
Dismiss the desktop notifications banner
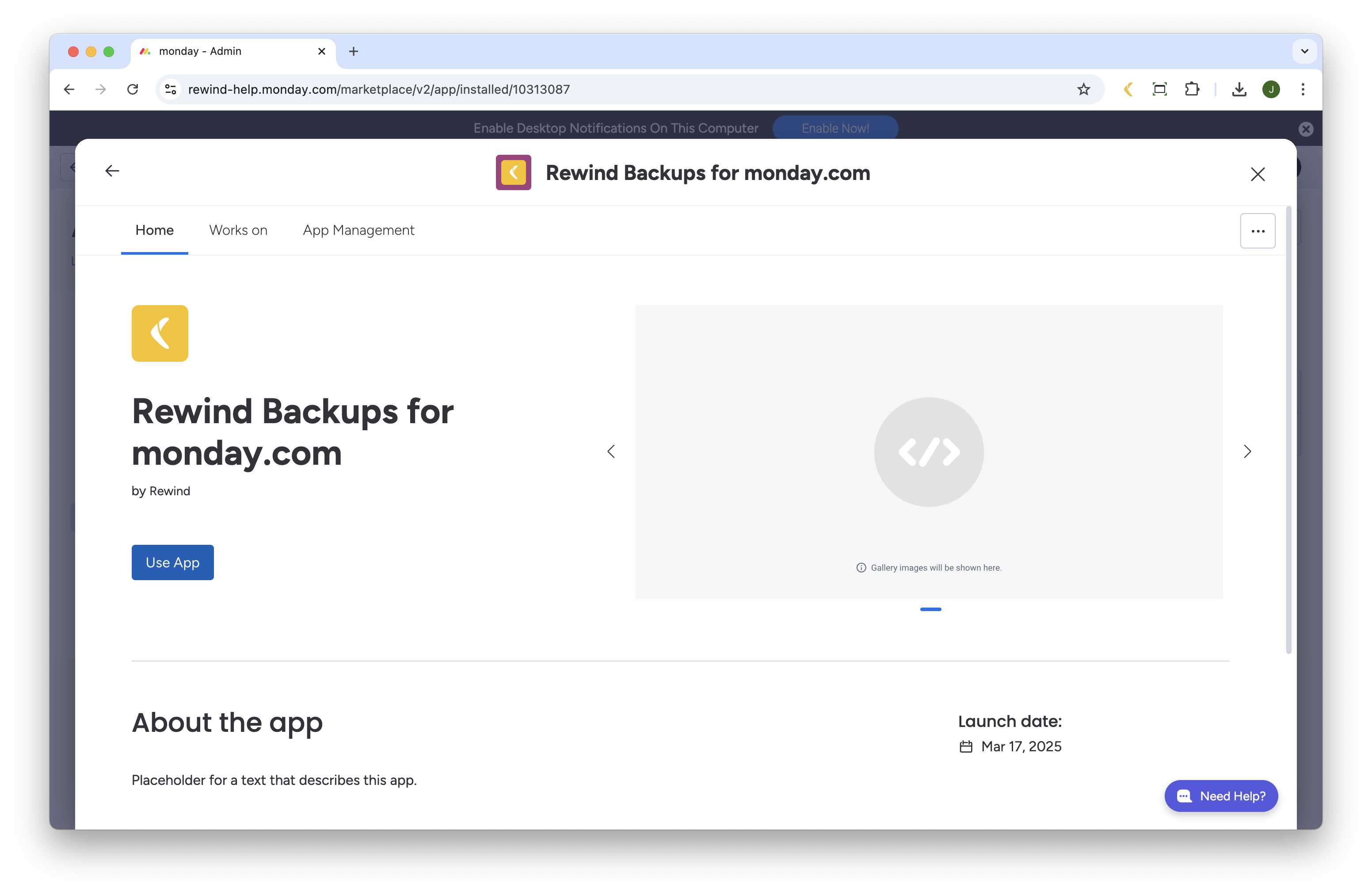pyautogui.click(x=1306, y=129)
